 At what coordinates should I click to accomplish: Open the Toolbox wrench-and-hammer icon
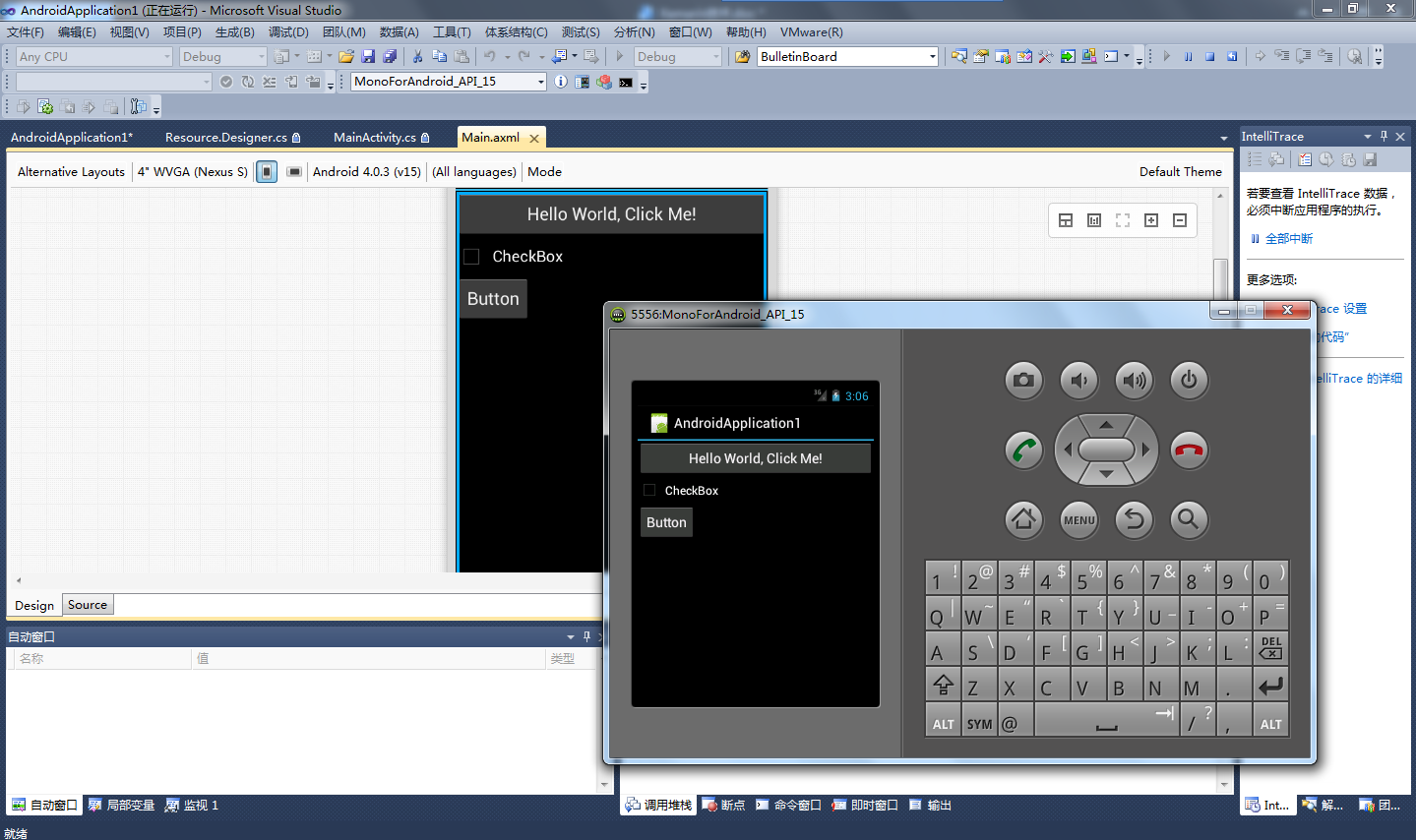1045,57
